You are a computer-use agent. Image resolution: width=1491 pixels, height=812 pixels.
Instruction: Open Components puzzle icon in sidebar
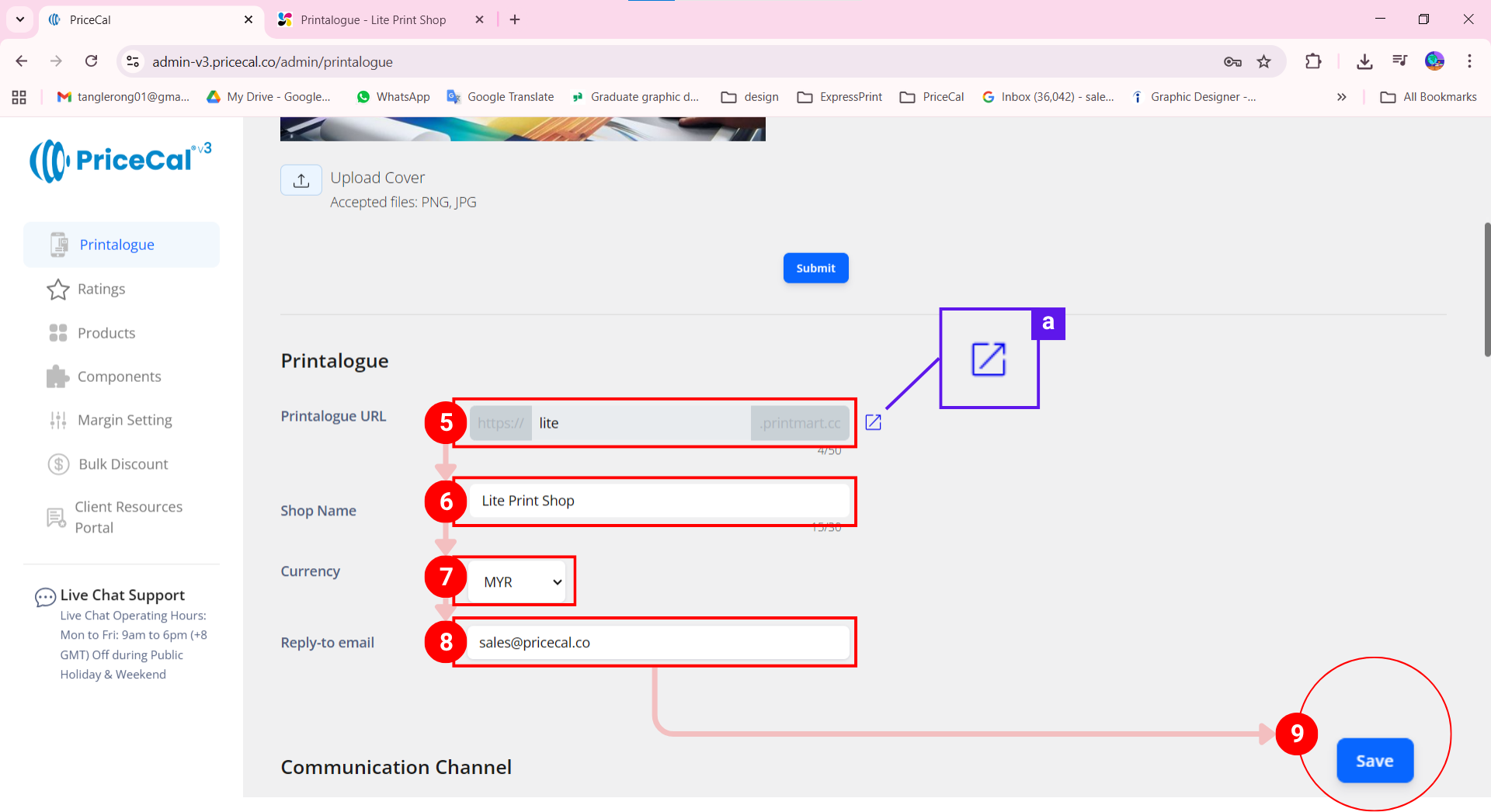pos(57,377)
